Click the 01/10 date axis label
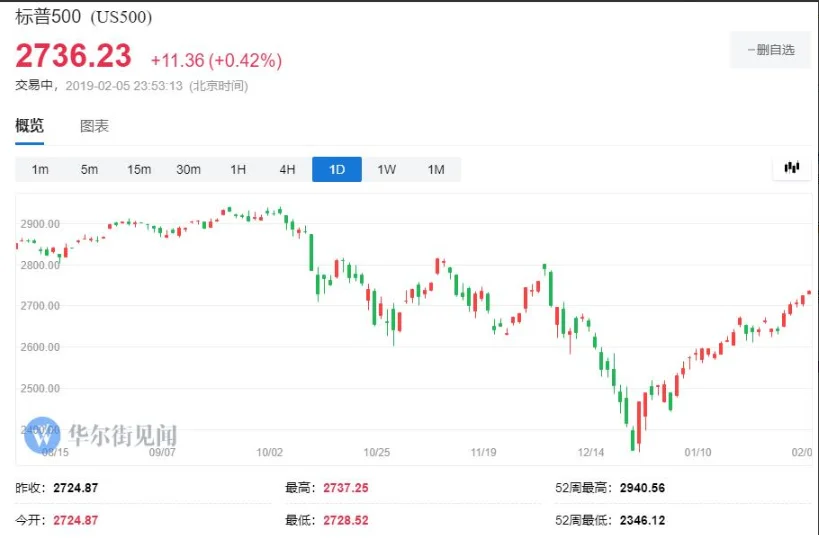This screenshot has height=538, width=819. (x=698, y=452)
